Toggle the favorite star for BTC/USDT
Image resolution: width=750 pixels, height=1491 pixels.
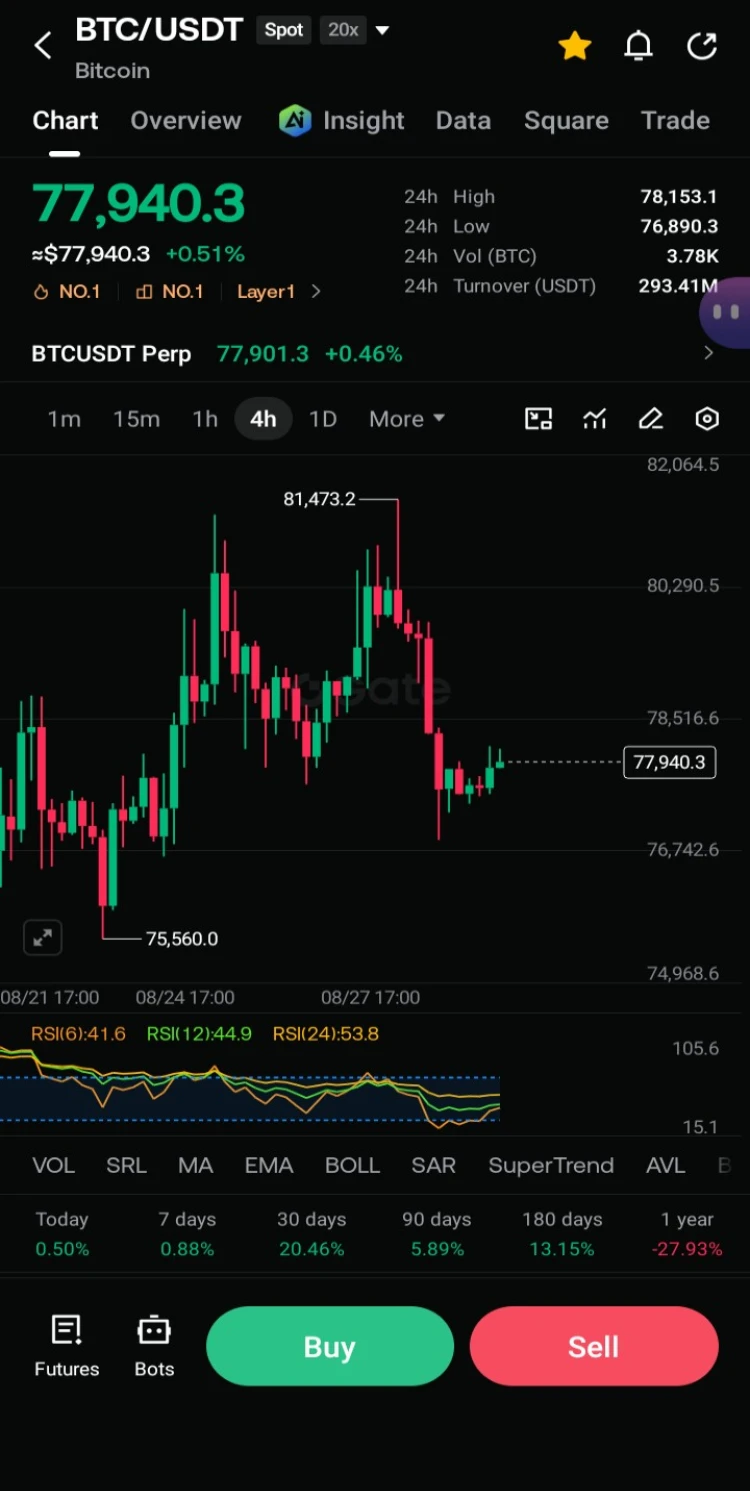(x=575, y=46)
